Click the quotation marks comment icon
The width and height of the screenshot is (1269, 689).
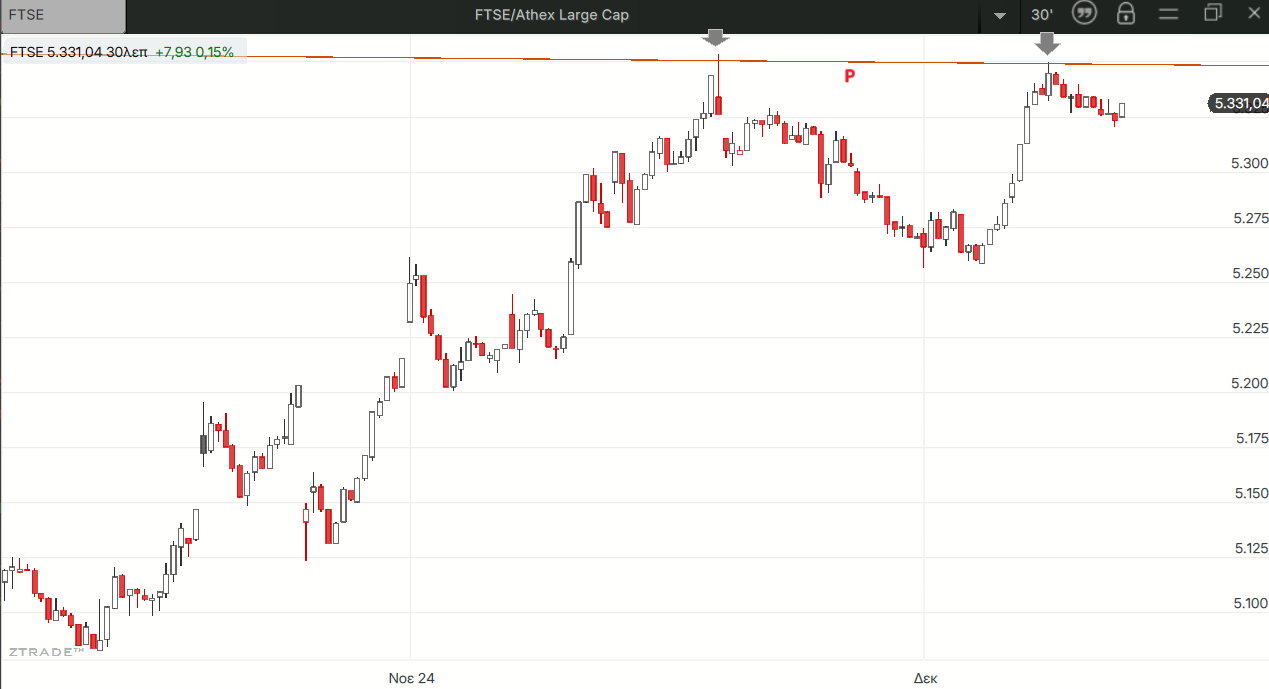click(1084, 14)
